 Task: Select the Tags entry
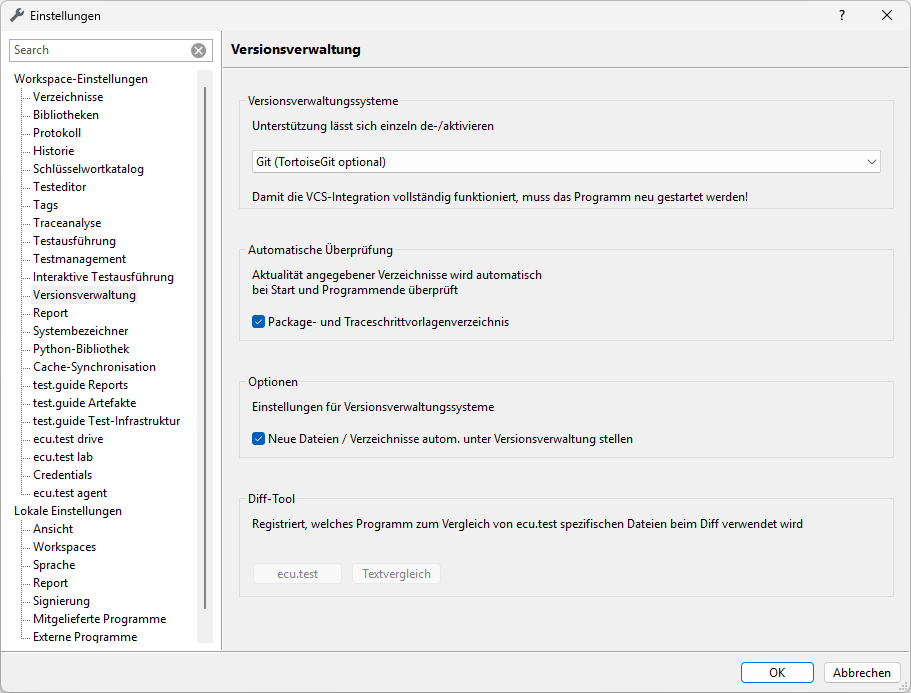tap(45, 205)
